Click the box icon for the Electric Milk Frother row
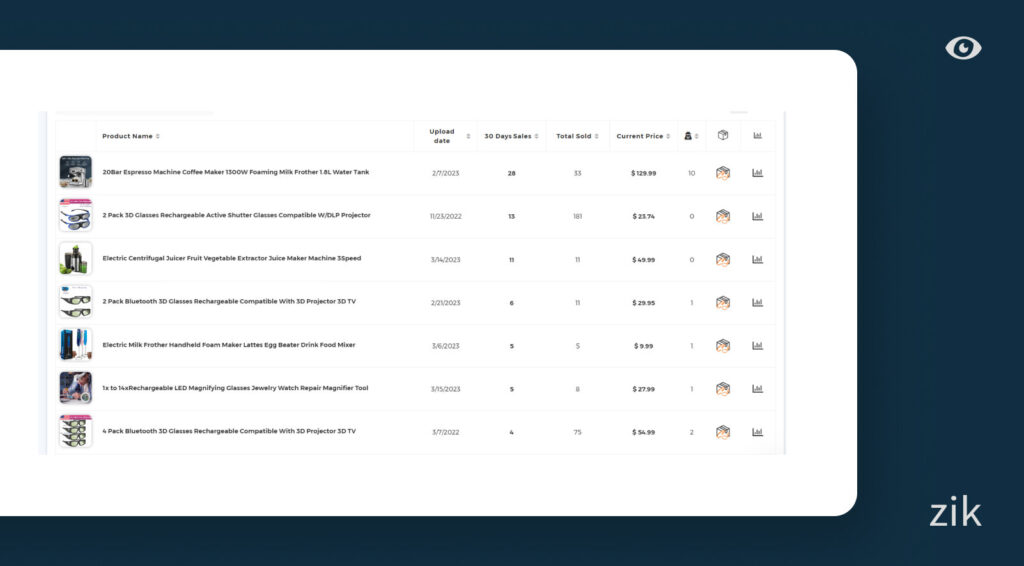Image resolution: width=1024 pixels, height=566 pixels. [723, 346]
